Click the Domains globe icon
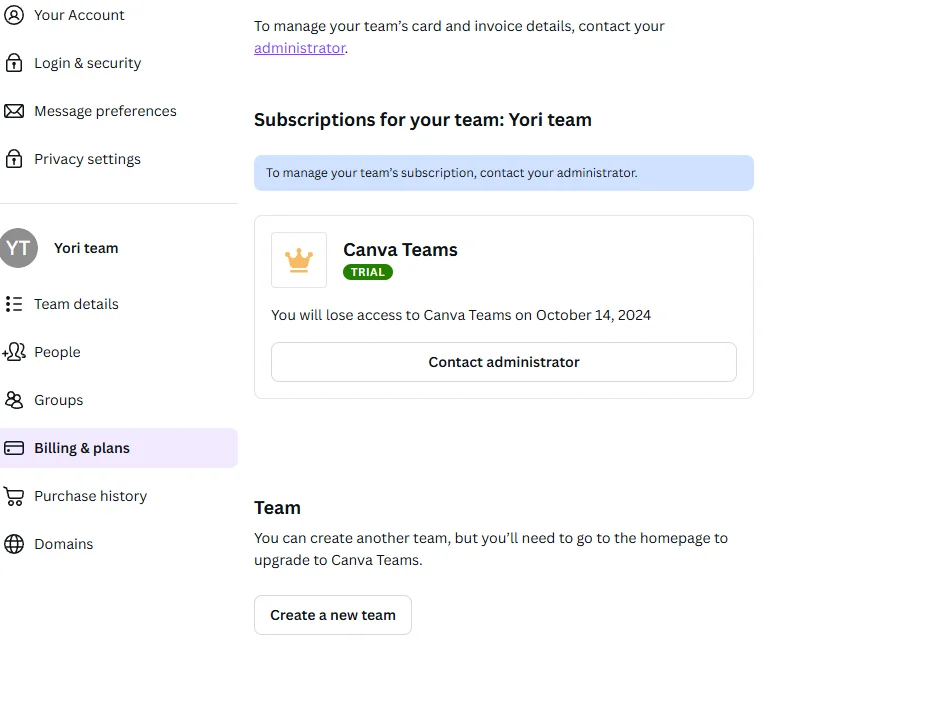This screenshot has height=706, width=934. [x=14, y=544]
